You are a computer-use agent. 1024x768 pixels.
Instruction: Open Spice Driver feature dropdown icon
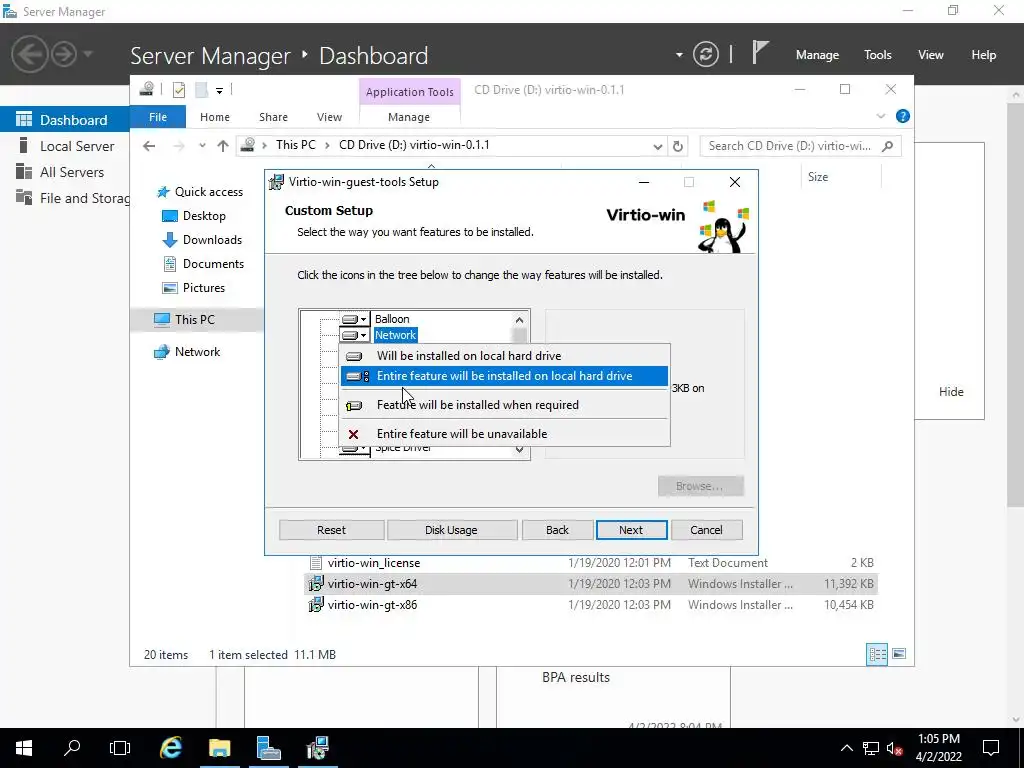coord(355,449)
